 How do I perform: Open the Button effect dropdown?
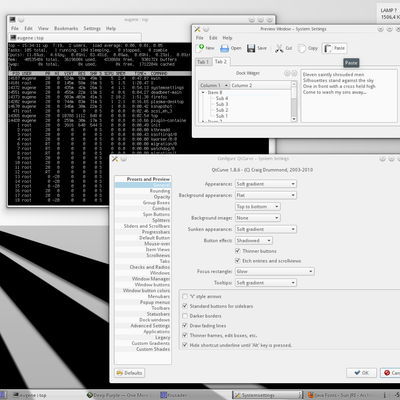254,240
